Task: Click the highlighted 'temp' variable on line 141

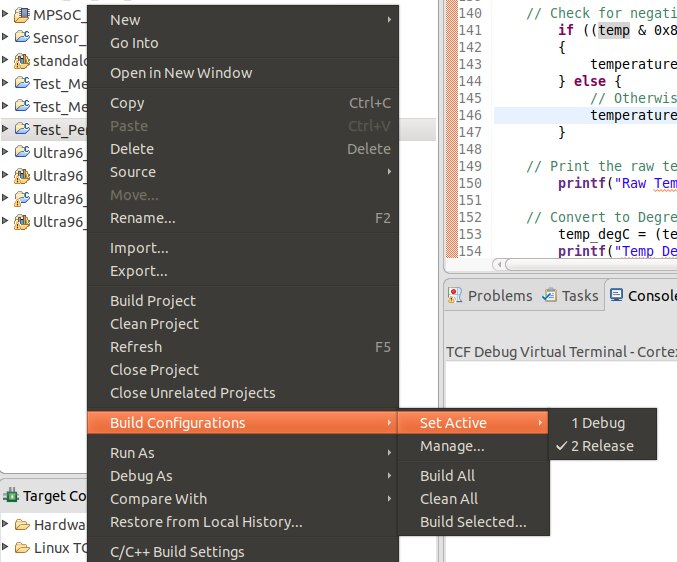Action: [614, 30]
